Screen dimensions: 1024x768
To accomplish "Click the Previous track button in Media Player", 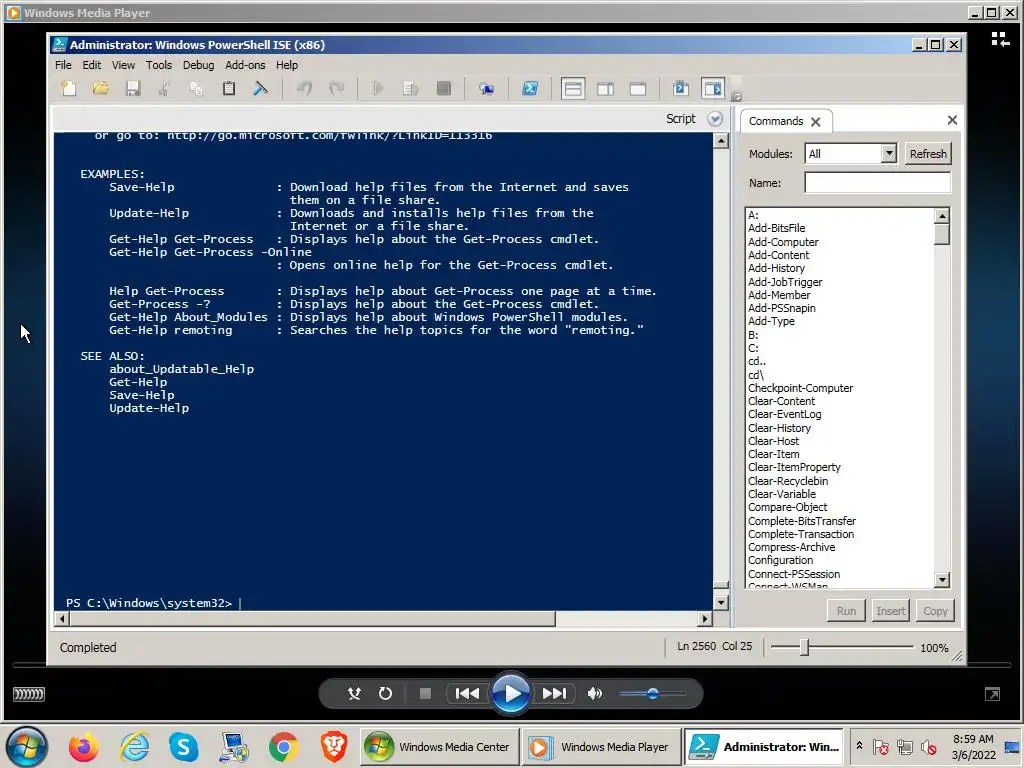I will 467,694.
